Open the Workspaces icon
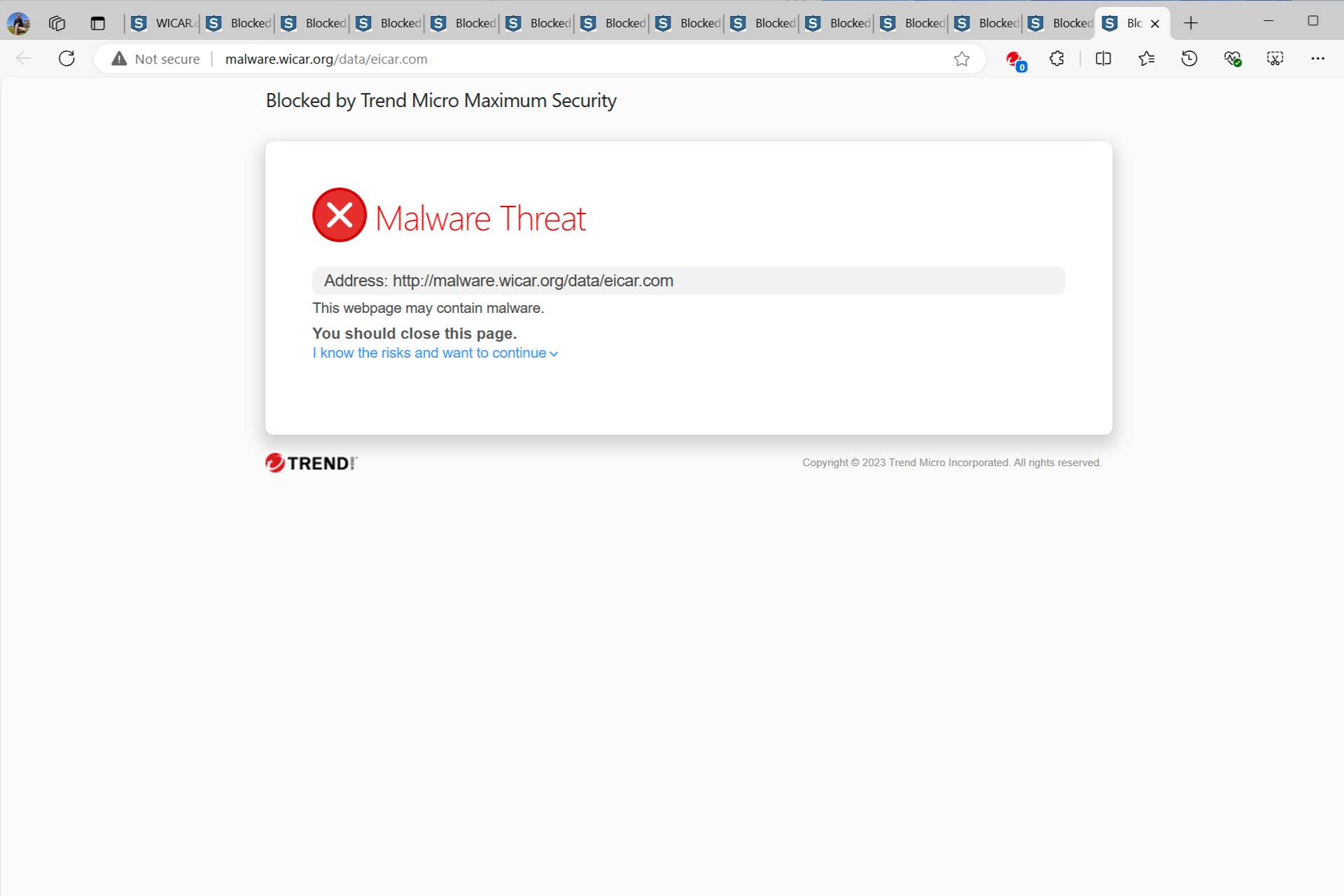The height and width of the screenshot is (896, 1344). (x=57, y=23)
